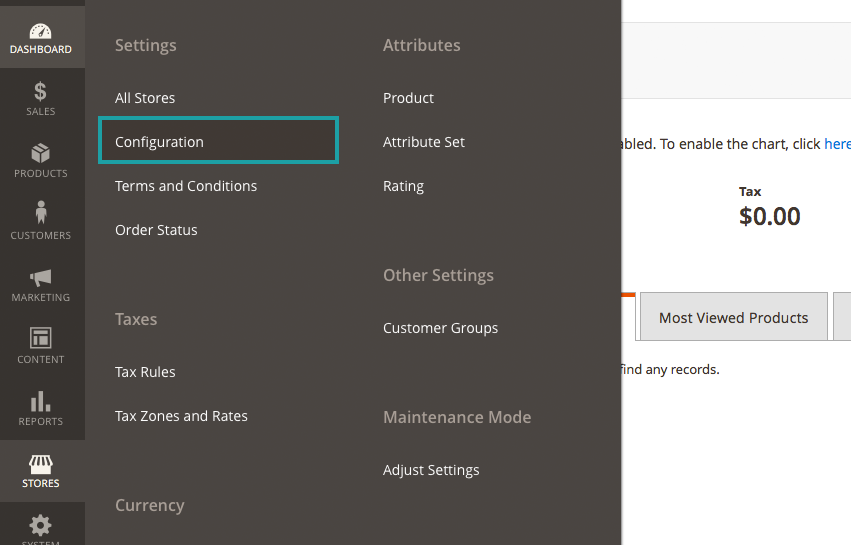Select the Reports bar chart icon
851x545 pixels.
(x=41, y=401)
